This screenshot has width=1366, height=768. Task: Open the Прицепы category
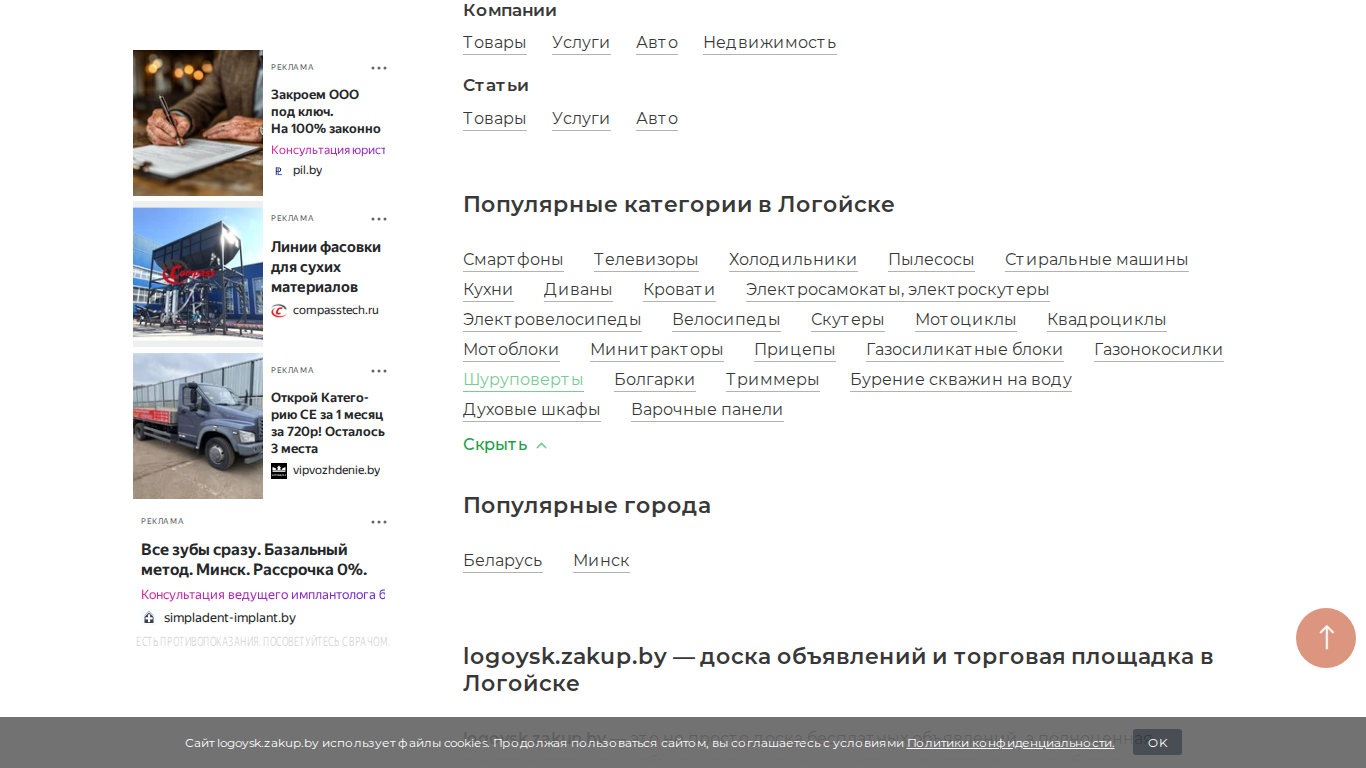pyautogui.click(x=795, y=350)
